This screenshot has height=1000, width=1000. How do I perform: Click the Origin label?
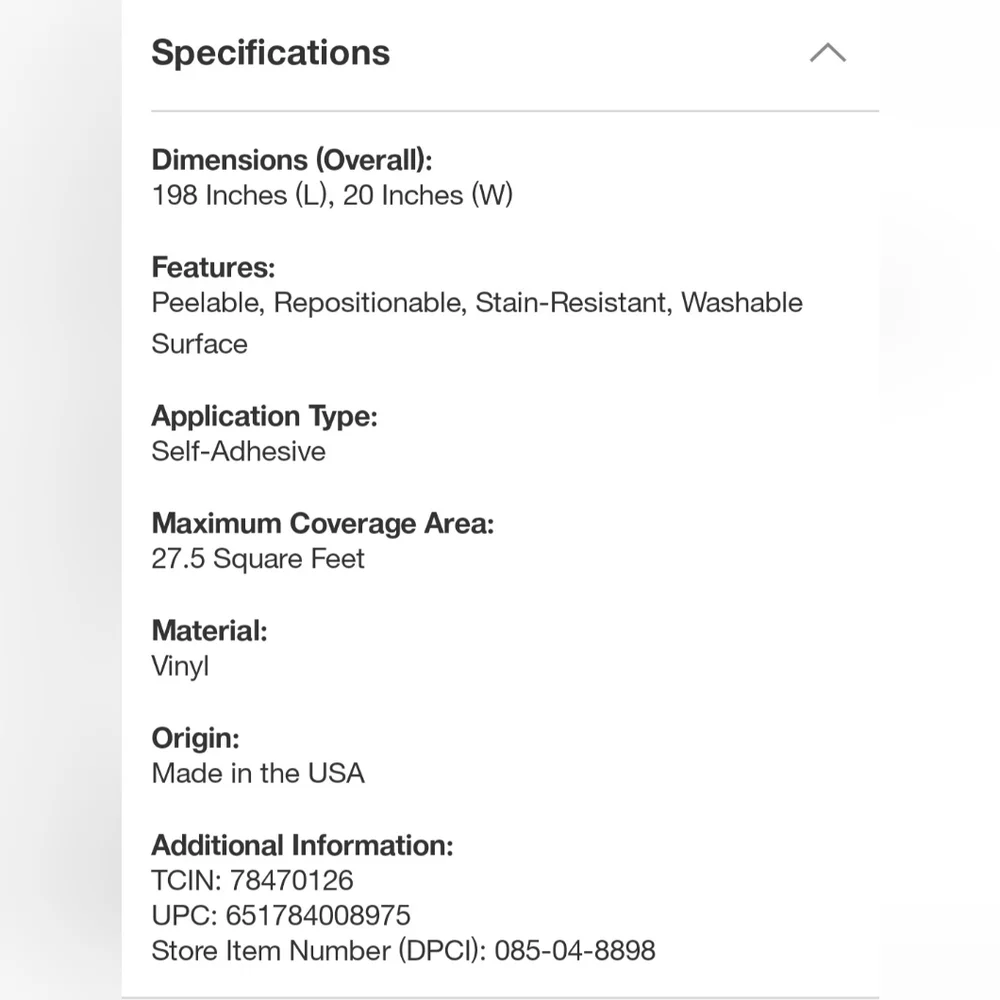point(195,738)
